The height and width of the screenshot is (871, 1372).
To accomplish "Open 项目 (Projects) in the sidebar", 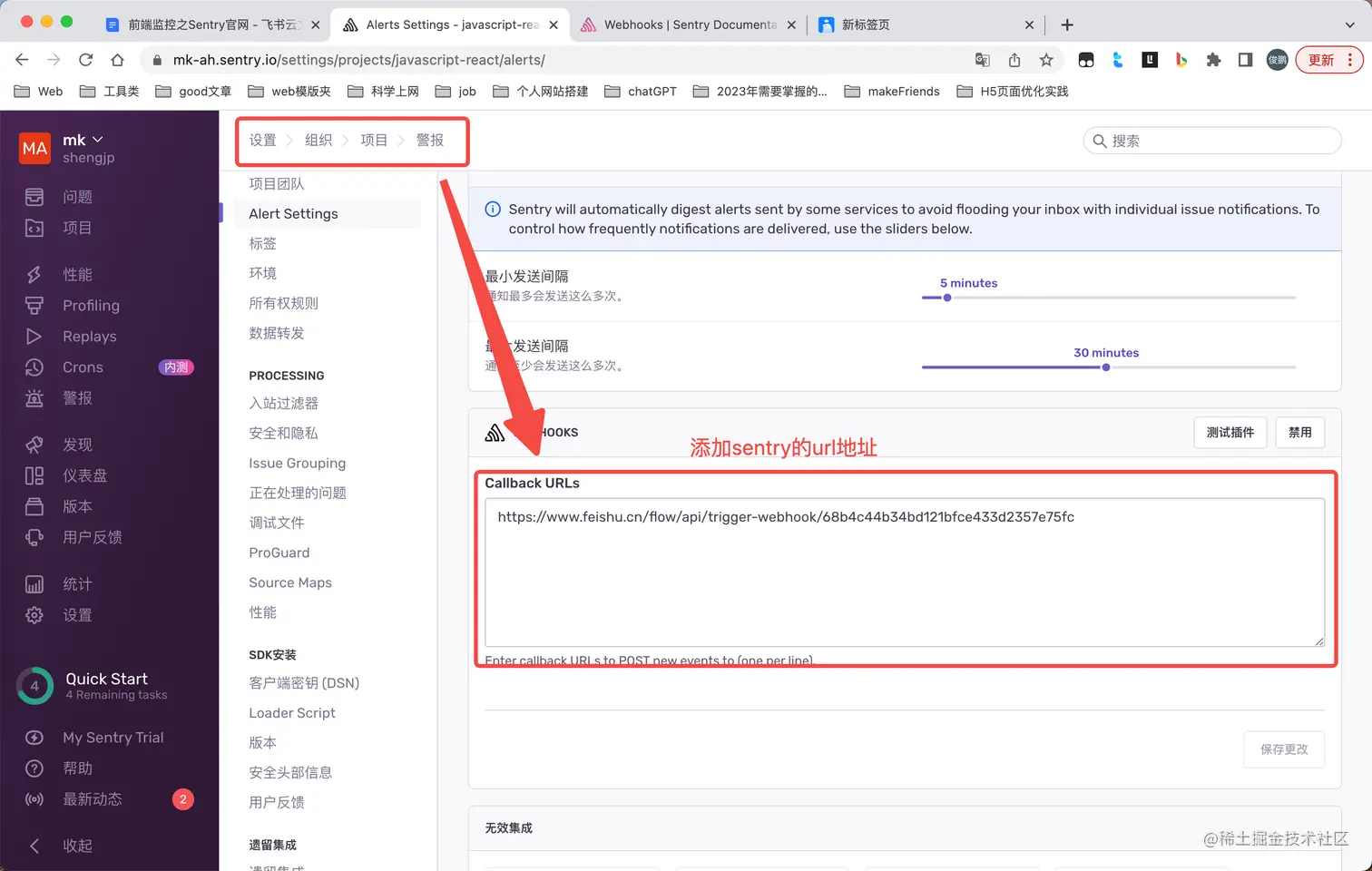I will 77,228.
